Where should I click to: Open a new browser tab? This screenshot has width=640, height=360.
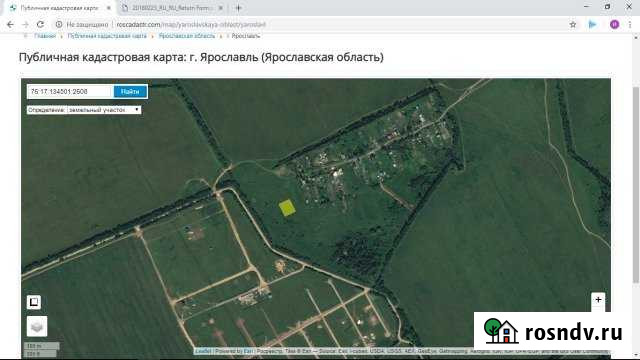239,8
